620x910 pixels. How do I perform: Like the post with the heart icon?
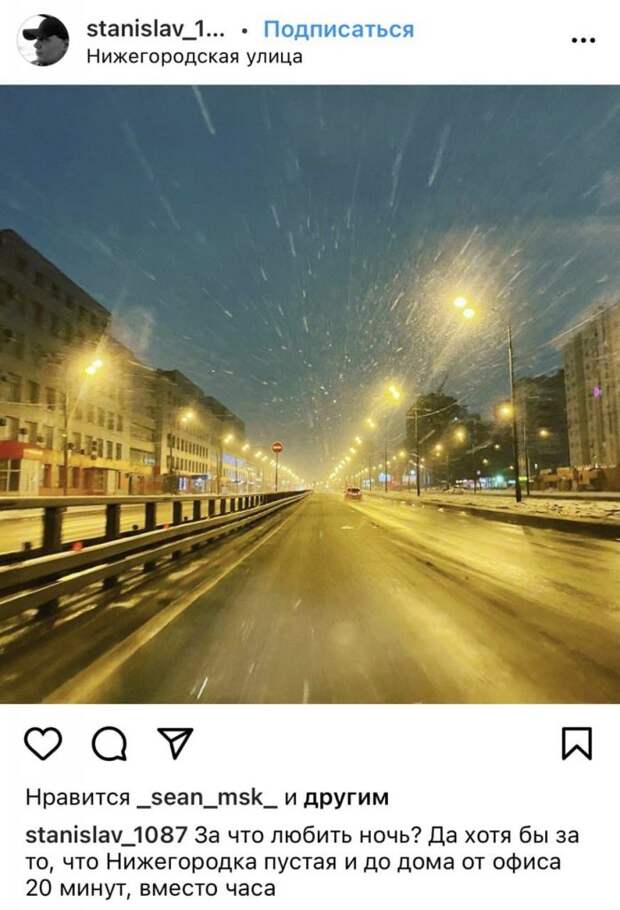tap(44, 743)
